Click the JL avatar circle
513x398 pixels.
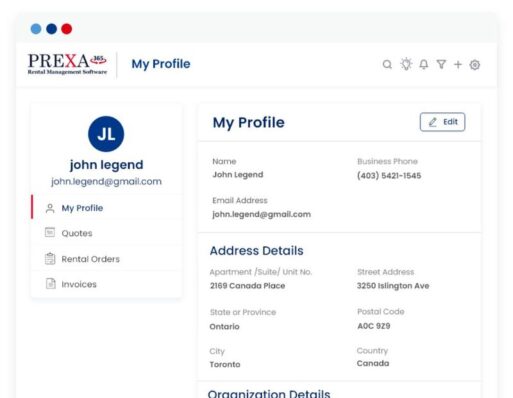(106, 134)
